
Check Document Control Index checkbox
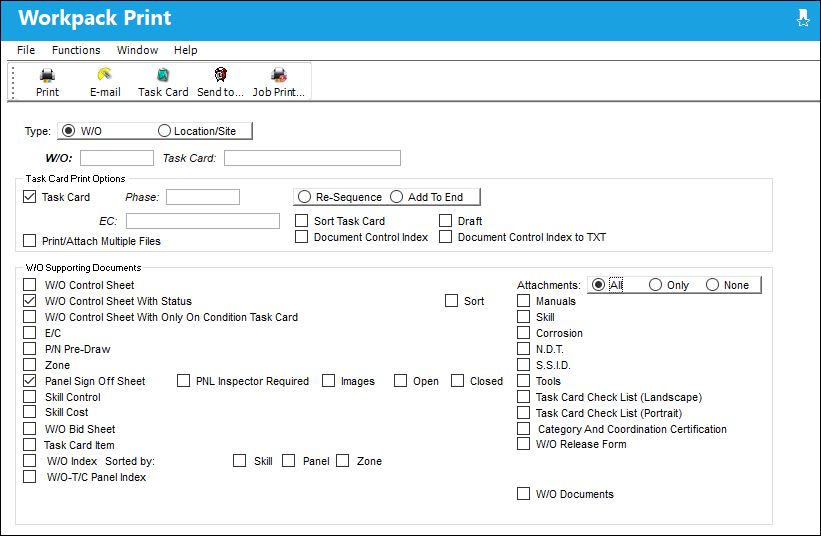point(302,237)
